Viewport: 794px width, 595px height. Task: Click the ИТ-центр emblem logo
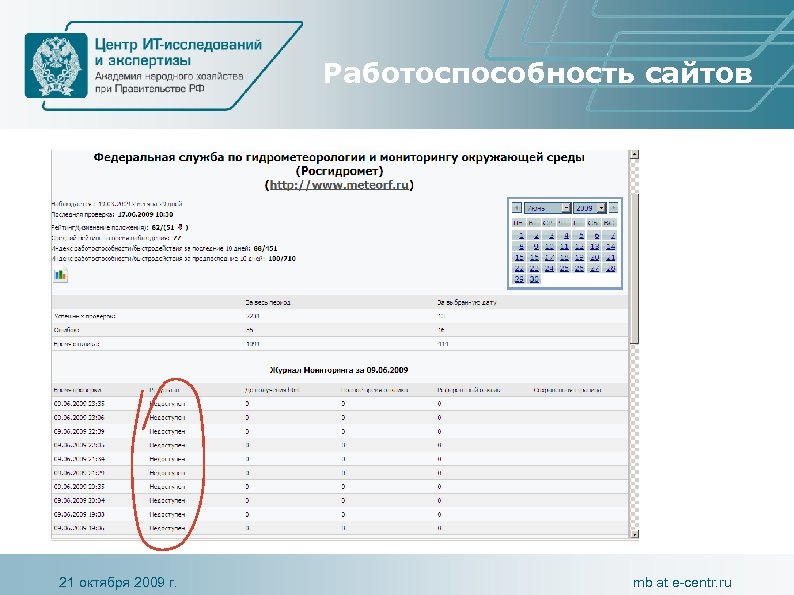click(56, 65)
